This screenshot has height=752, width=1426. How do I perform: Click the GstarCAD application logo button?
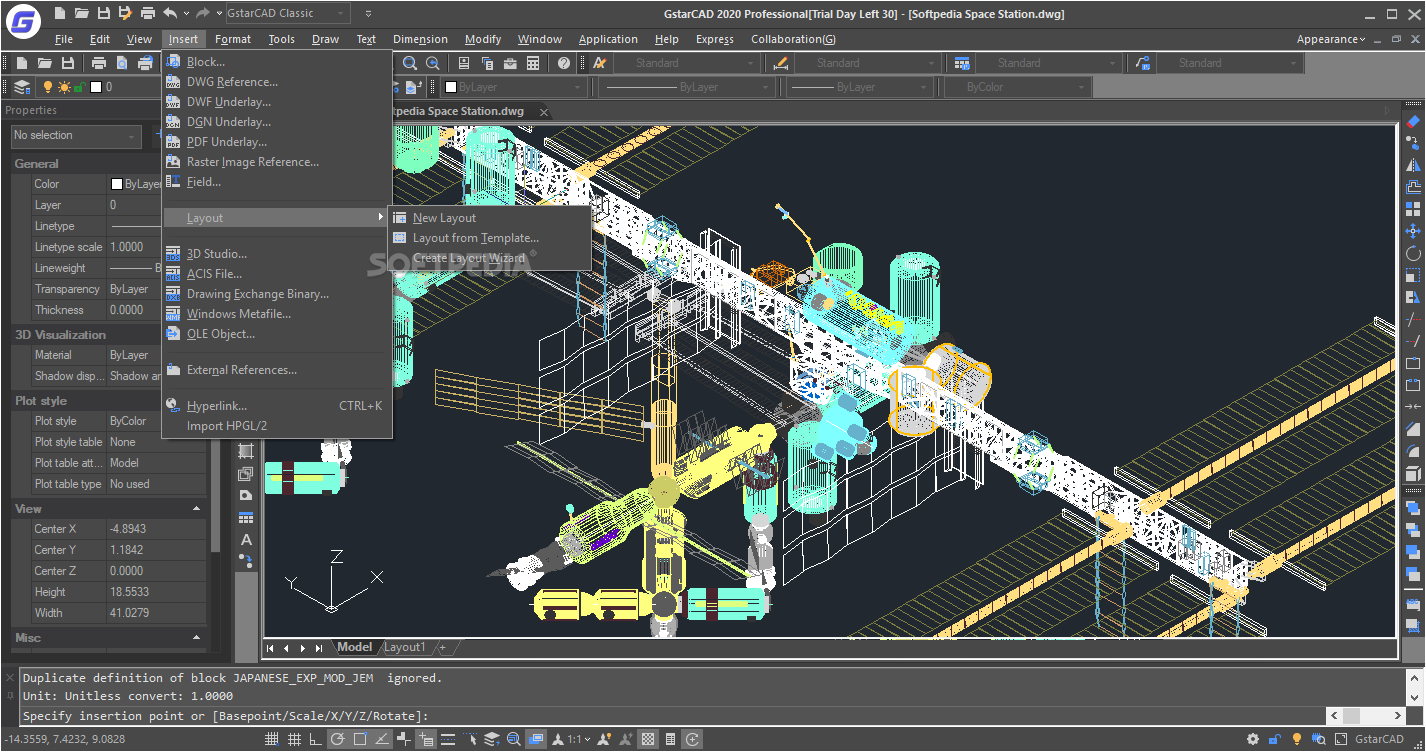pos(22,20)
